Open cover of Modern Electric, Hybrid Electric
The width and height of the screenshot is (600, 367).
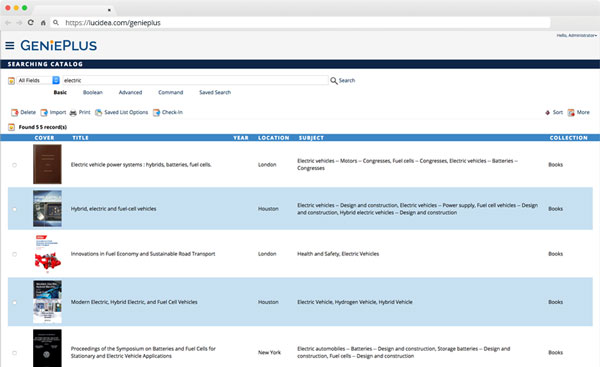47,302
